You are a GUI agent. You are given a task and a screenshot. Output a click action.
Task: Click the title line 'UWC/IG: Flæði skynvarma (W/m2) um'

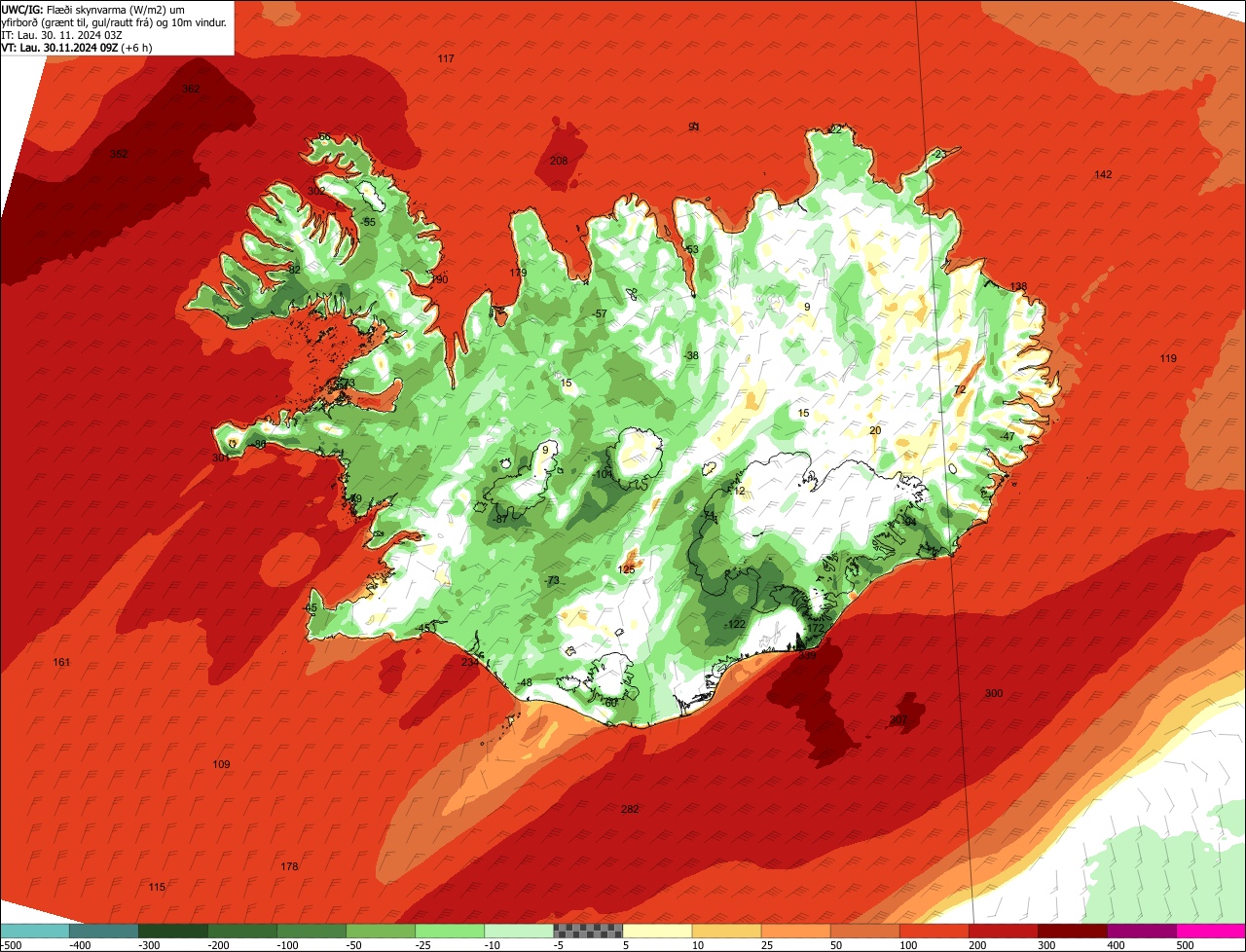coord(93,9)
